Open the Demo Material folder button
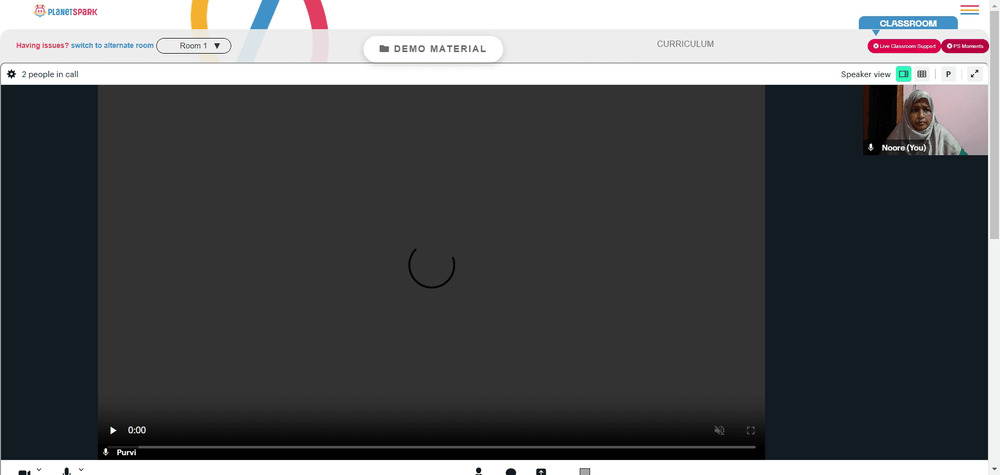The height and width of the screenshot is (475, 1000). 433,48
